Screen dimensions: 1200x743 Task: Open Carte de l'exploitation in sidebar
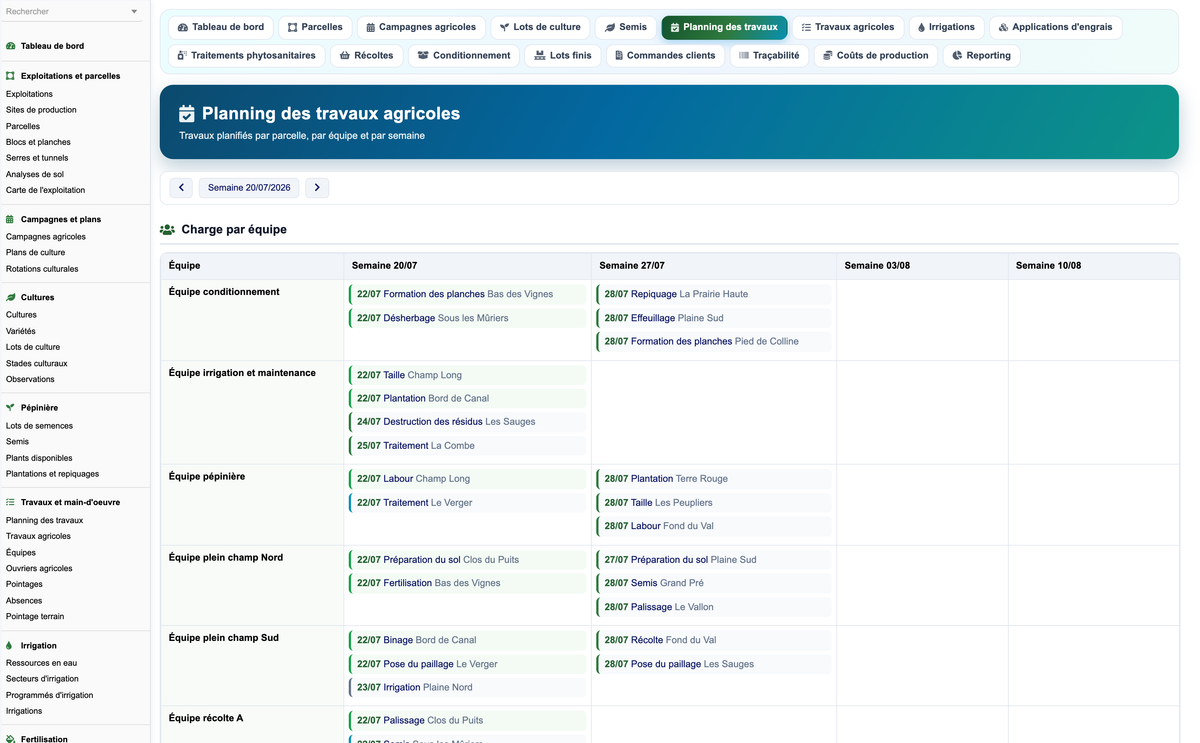pos(45,190)
